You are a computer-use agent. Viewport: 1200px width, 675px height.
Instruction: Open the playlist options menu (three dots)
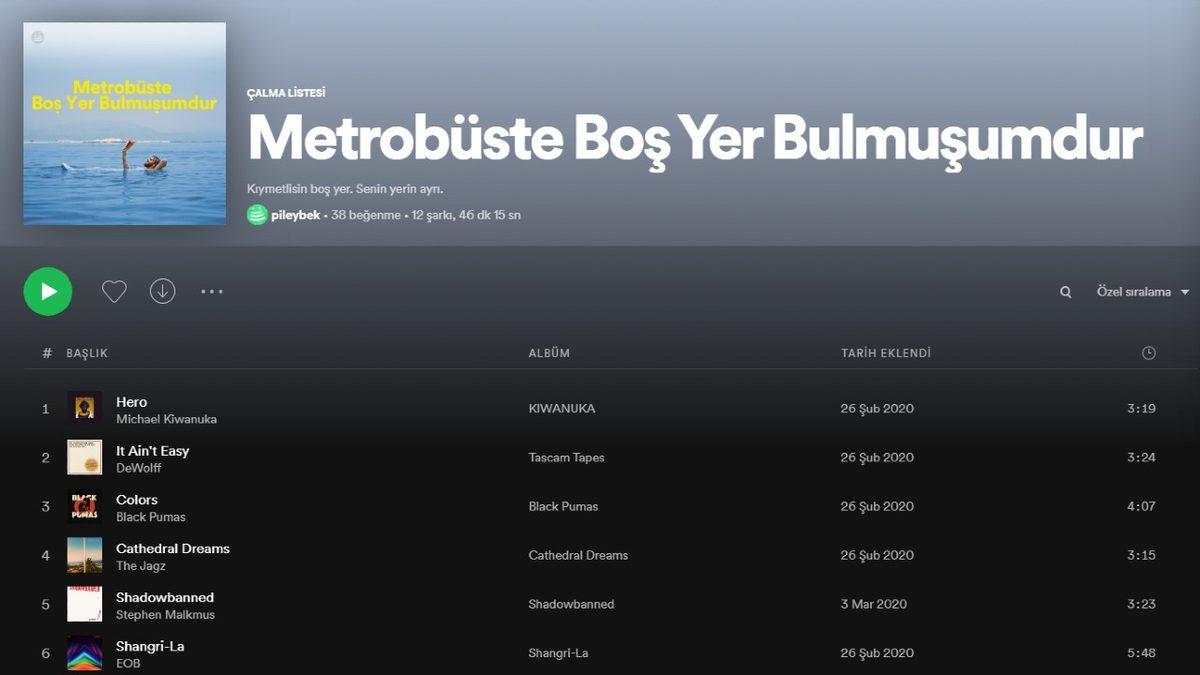click(x=211, y=291)
